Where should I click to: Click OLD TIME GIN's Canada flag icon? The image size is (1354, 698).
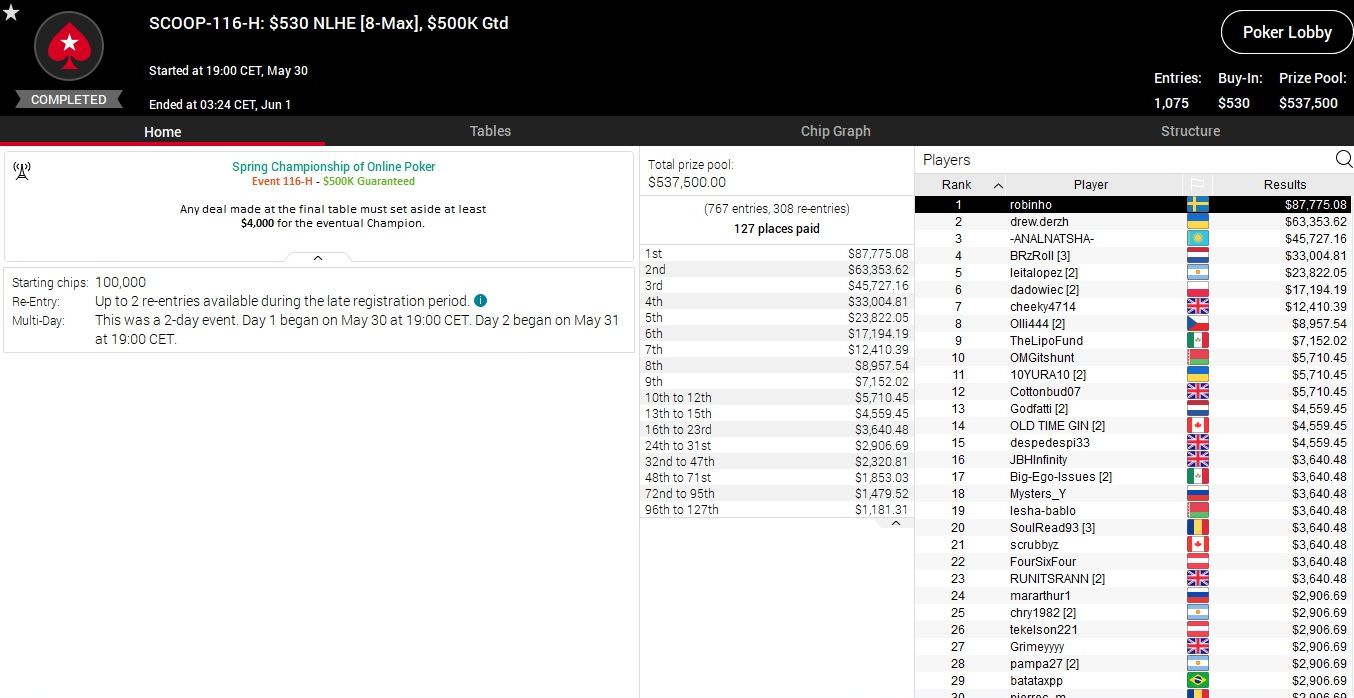click(1197, 426)
